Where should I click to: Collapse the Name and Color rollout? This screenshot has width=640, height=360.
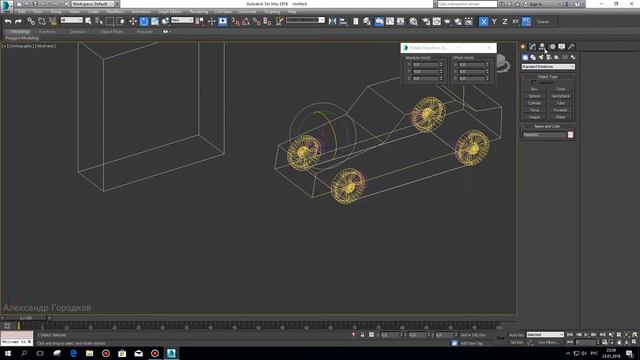point(548,126)
